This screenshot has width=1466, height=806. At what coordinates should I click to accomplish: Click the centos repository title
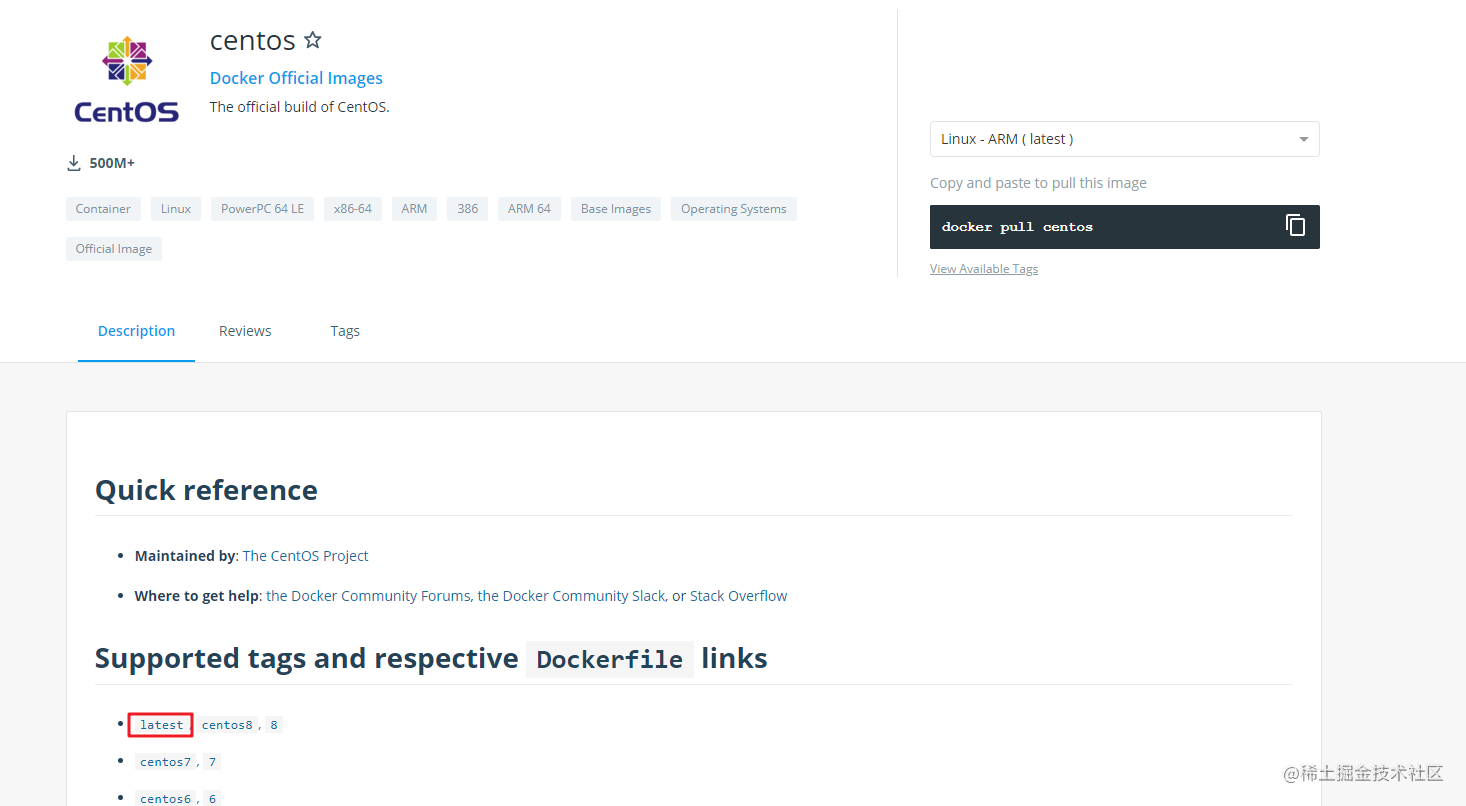click(x=253, y=40)
